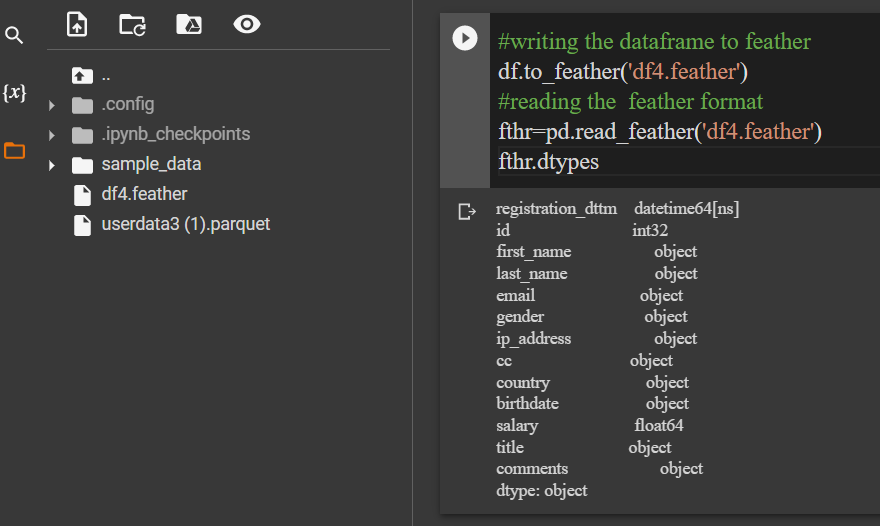Screen dimensions: 880x526
Task: Click registration_dttm in output
Action: [556, 209]
